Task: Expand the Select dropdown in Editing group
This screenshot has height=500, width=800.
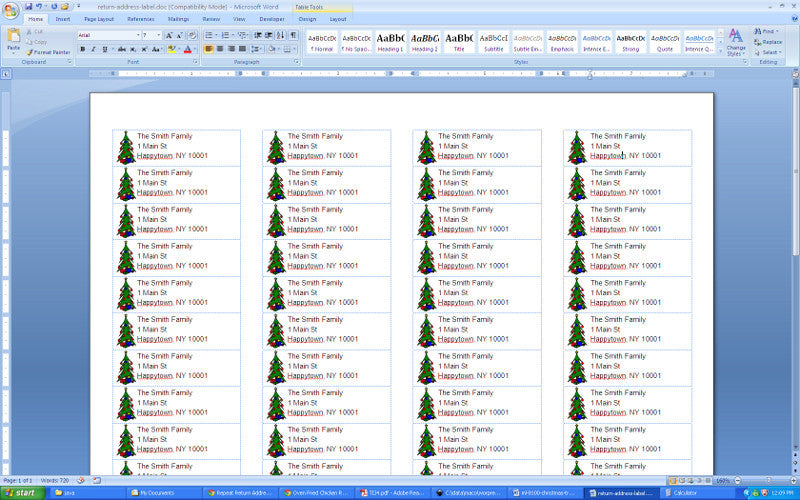Action: [770, 52]
